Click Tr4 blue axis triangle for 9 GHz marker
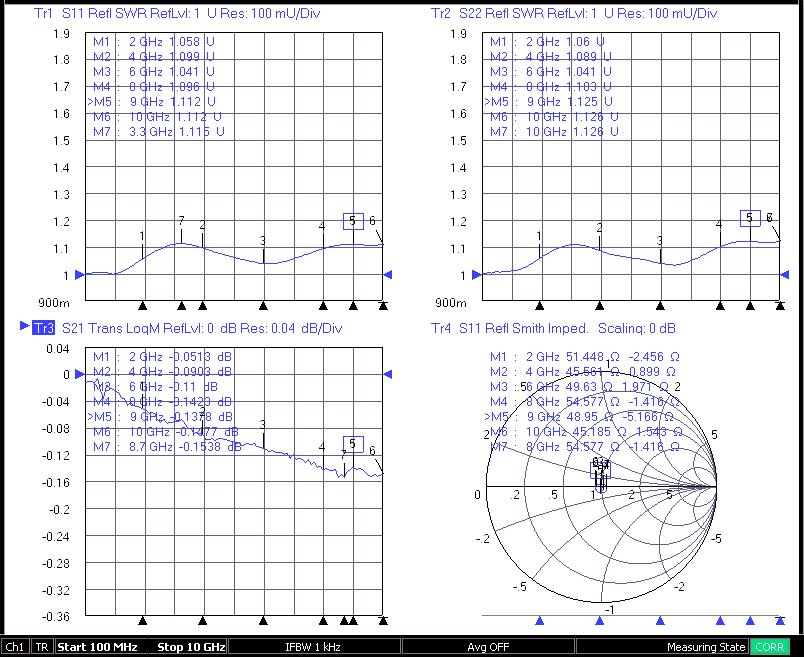The height and width of the screenshot is (657, 804). click(x=750, y=621)
